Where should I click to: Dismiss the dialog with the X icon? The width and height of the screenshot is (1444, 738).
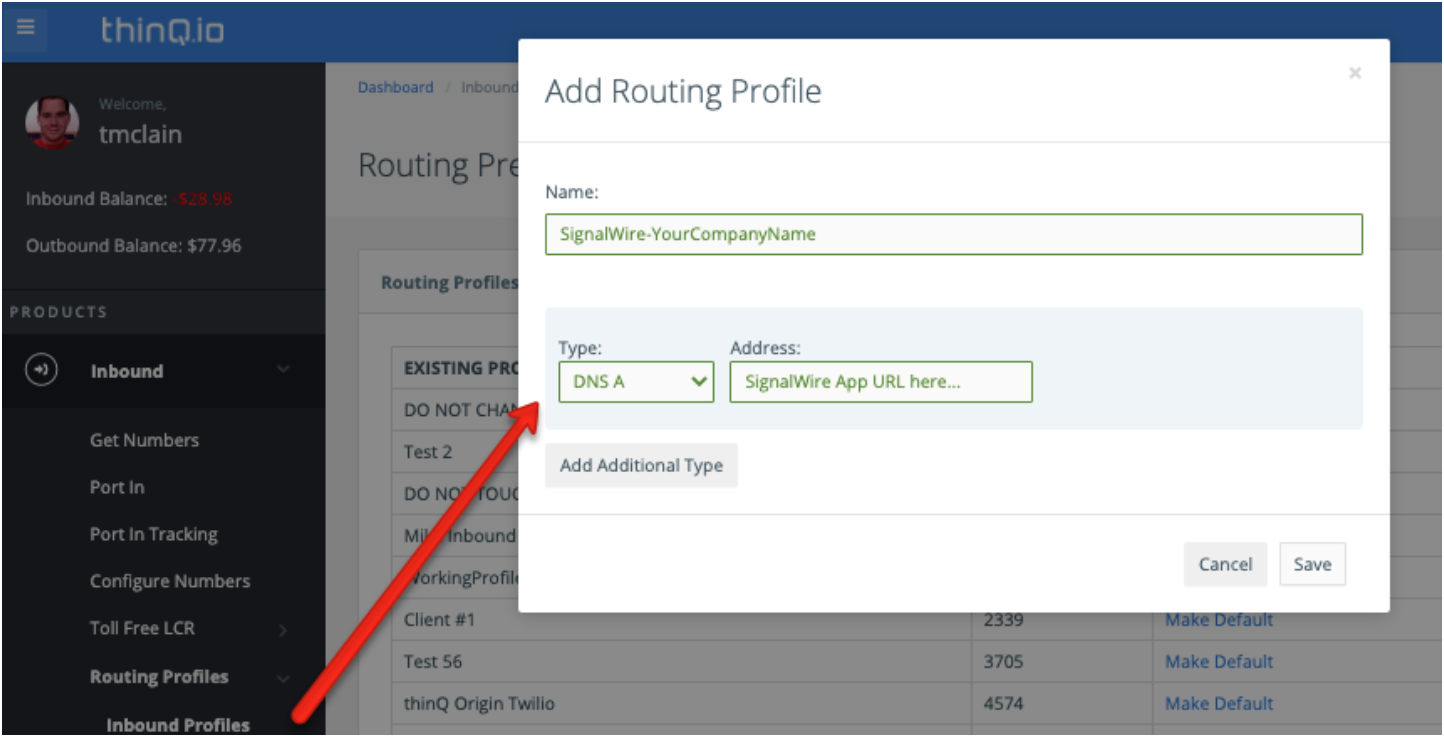point(1355,72)
